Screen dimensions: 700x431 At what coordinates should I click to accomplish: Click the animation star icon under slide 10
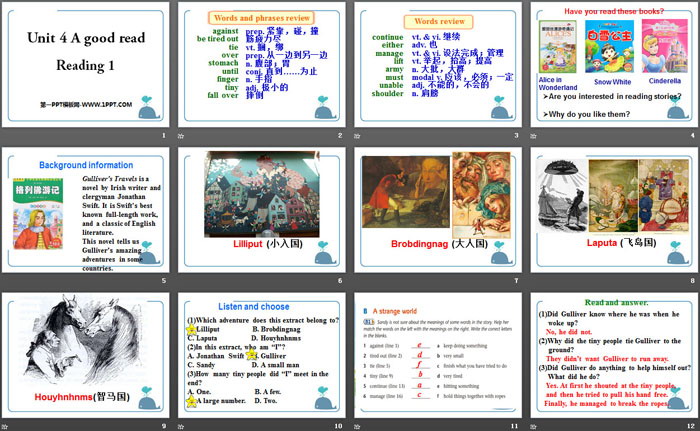[181, 427]
